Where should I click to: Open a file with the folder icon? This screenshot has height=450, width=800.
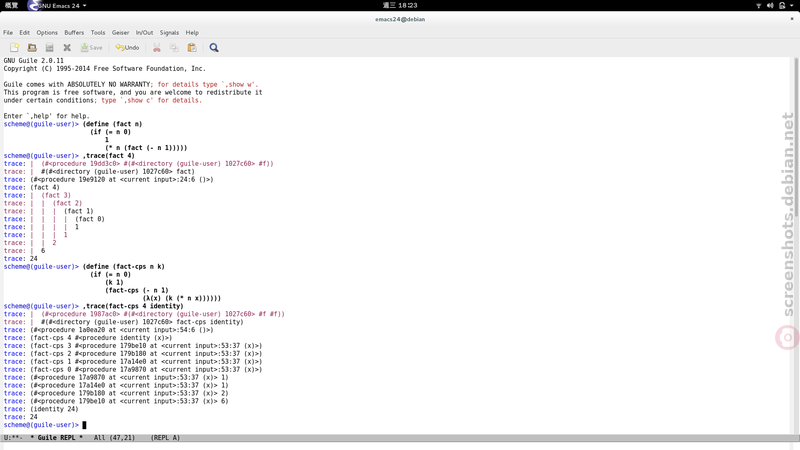tap(32, 47)
